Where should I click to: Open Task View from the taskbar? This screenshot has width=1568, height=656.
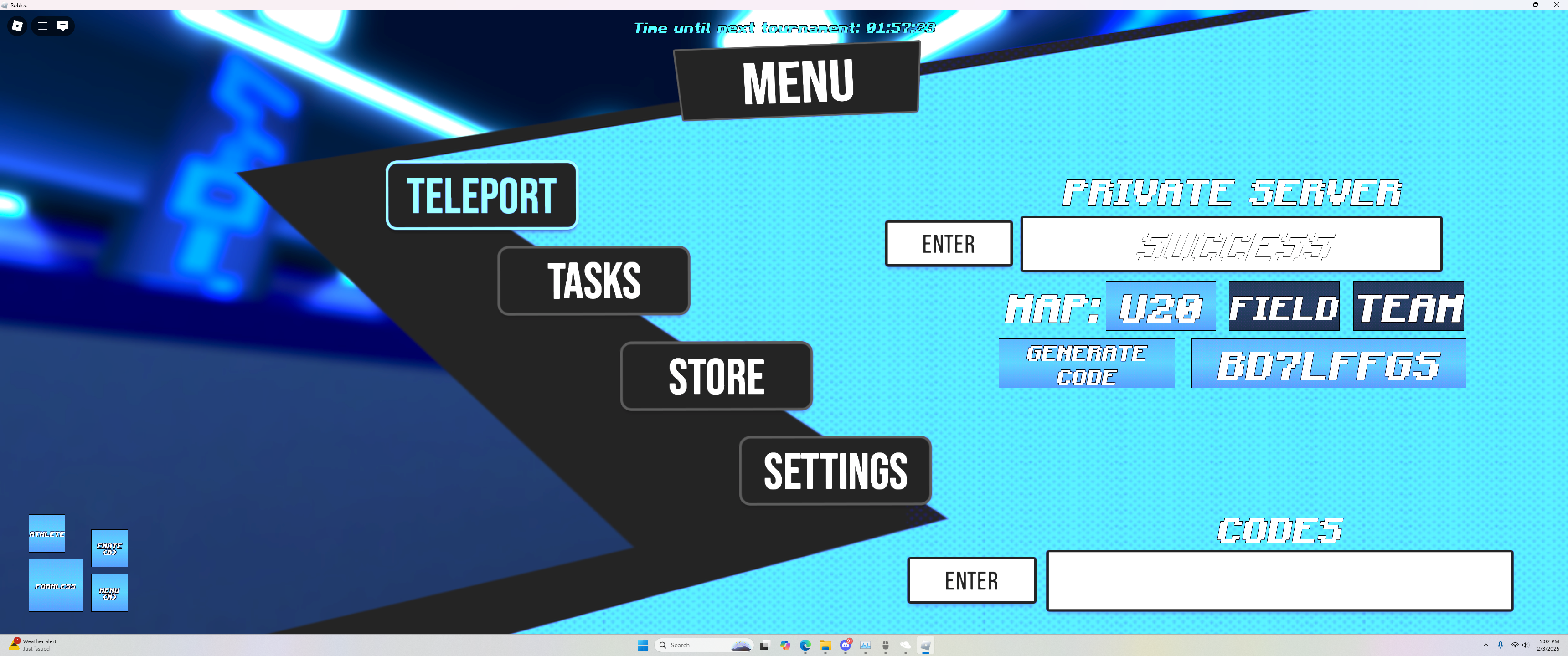pyautogui.click(x=764, y=645)
